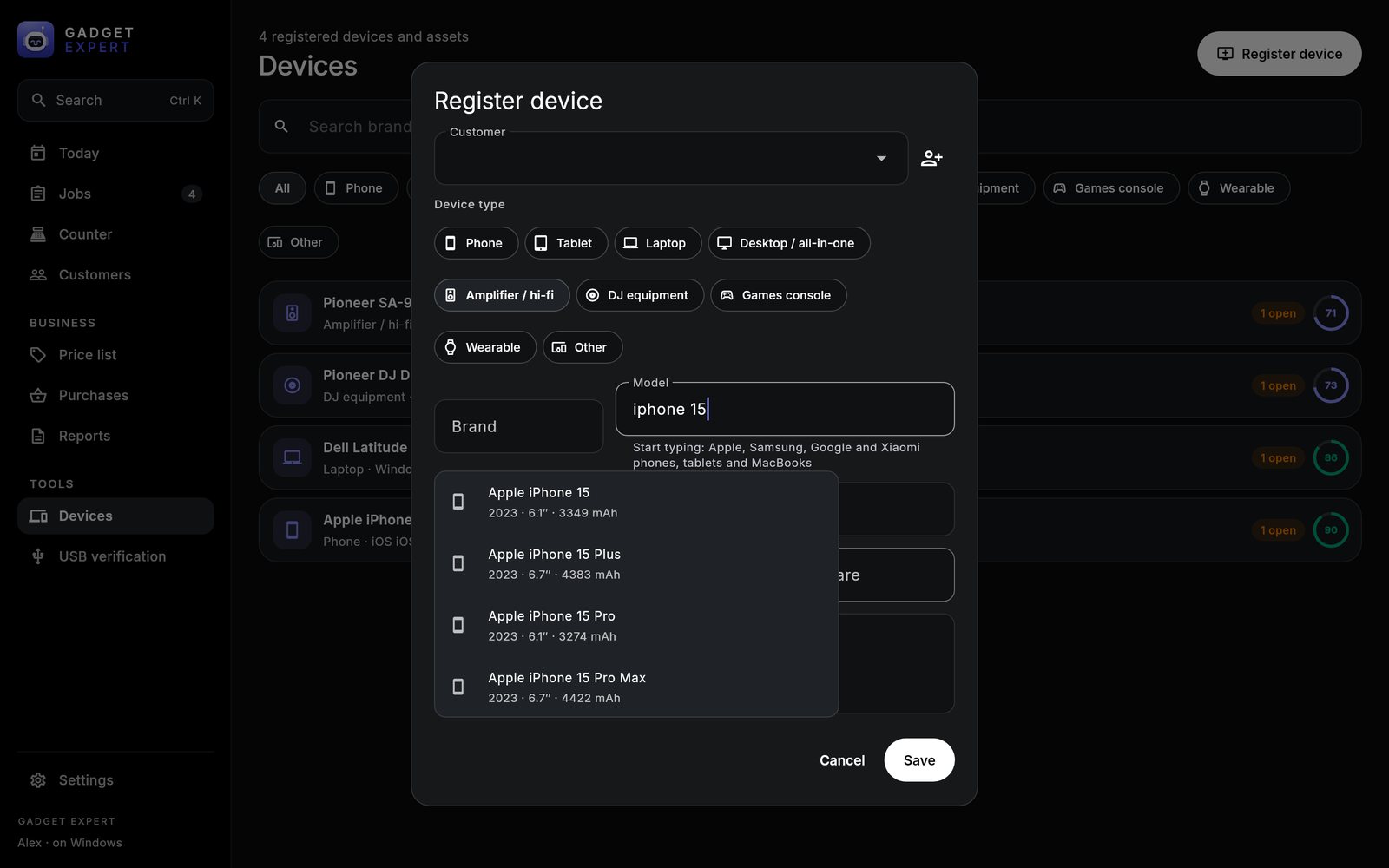Click phone icon beside iPhone 15 Plus
Viewport: 1389px width, 868px height.
(458, 563)
